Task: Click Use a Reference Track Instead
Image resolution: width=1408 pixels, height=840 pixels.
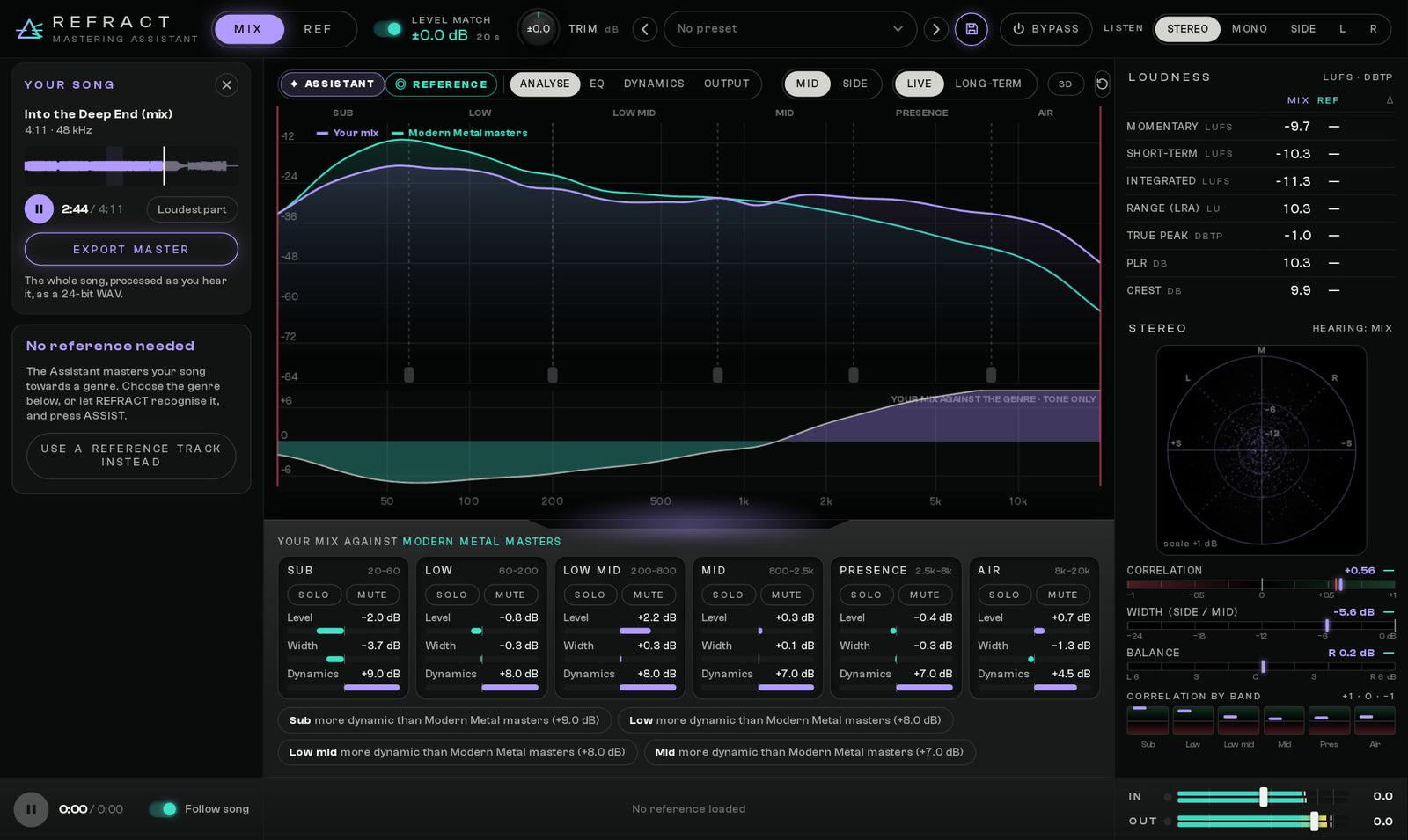Action: tap(131, 456)
